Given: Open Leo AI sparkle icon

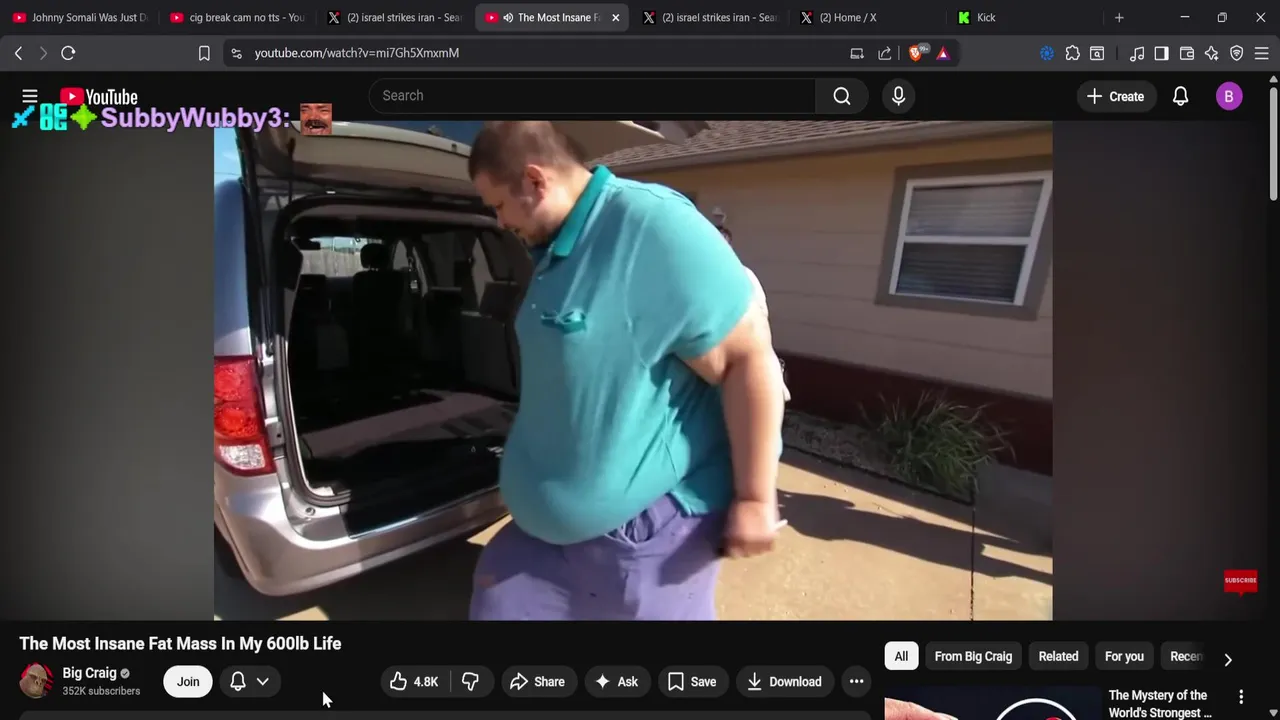Looking at the screenshot, I should point(1212,53).
